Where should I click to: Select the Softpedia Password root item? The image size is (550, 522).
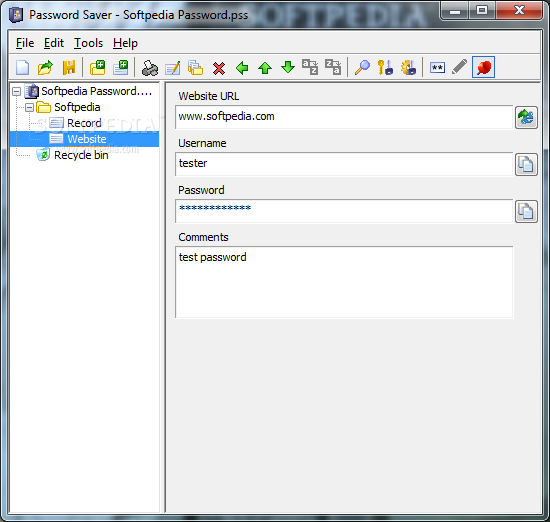tap(96, 91)
